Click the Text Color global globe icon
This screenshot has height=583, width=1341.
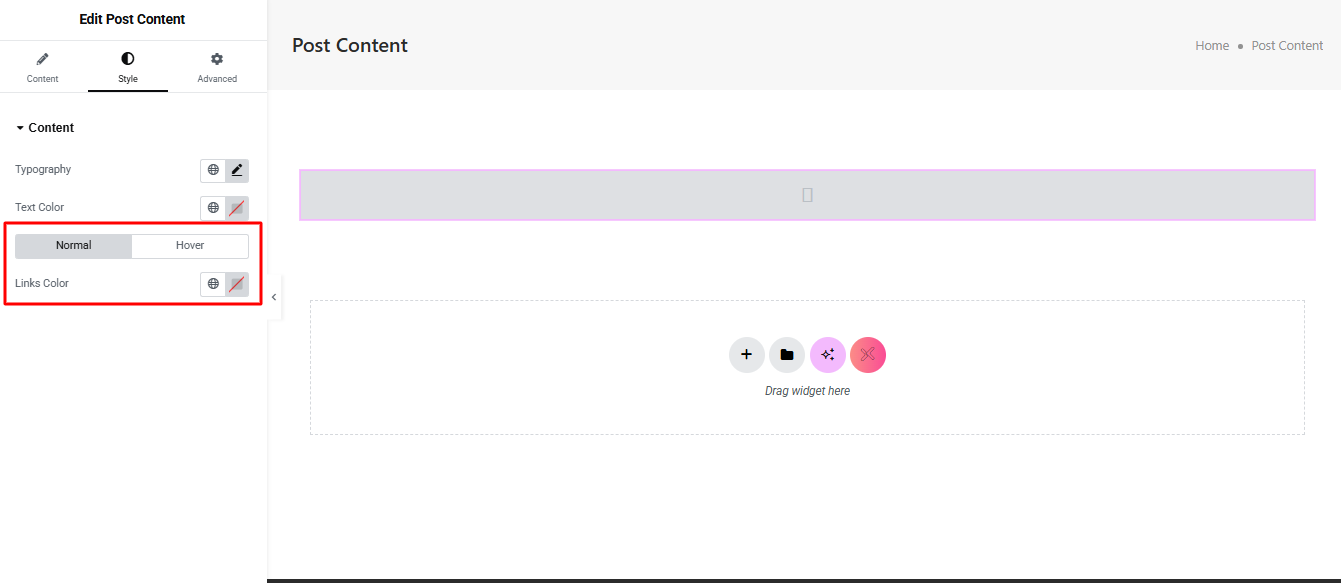213,208
